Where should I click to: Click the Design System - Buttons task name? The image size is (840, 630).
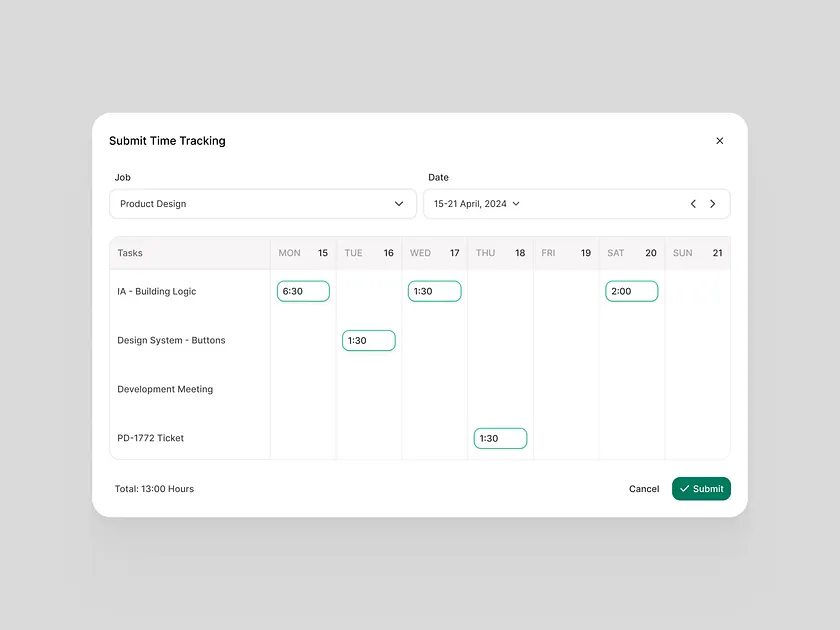click(171, 340)
